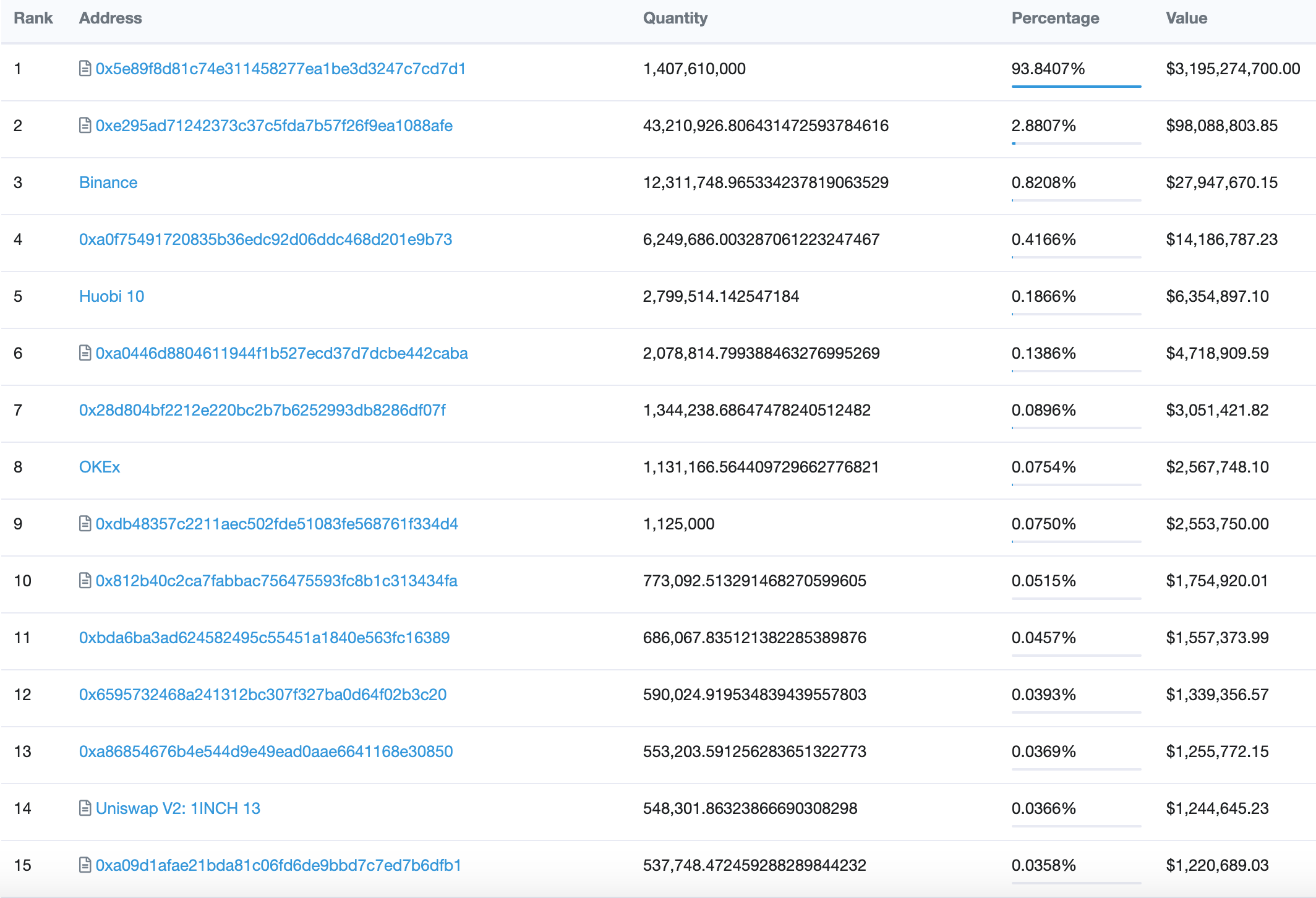Image resolution: width=1316 pixels, height=898 pixels.
Task: Click the Address column header
Action: coord(111,18)
